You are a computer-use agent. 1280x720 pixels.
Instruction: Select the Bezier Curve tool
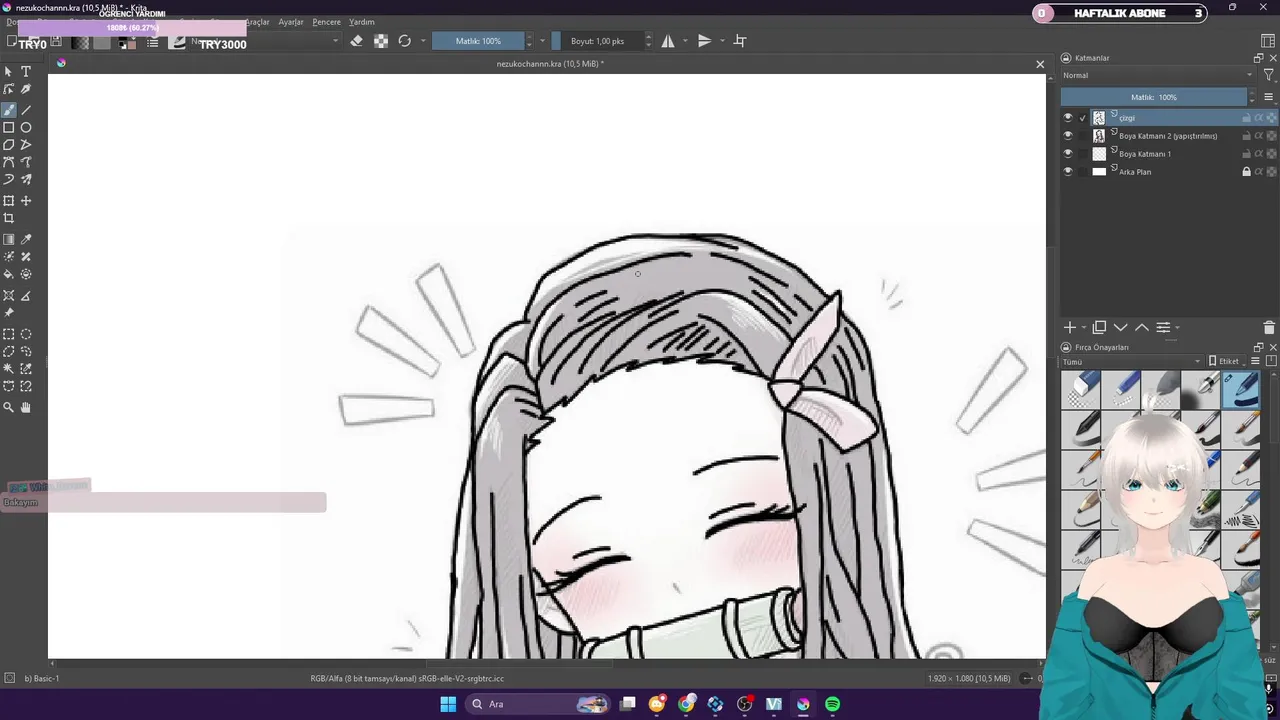click(9, 162)
